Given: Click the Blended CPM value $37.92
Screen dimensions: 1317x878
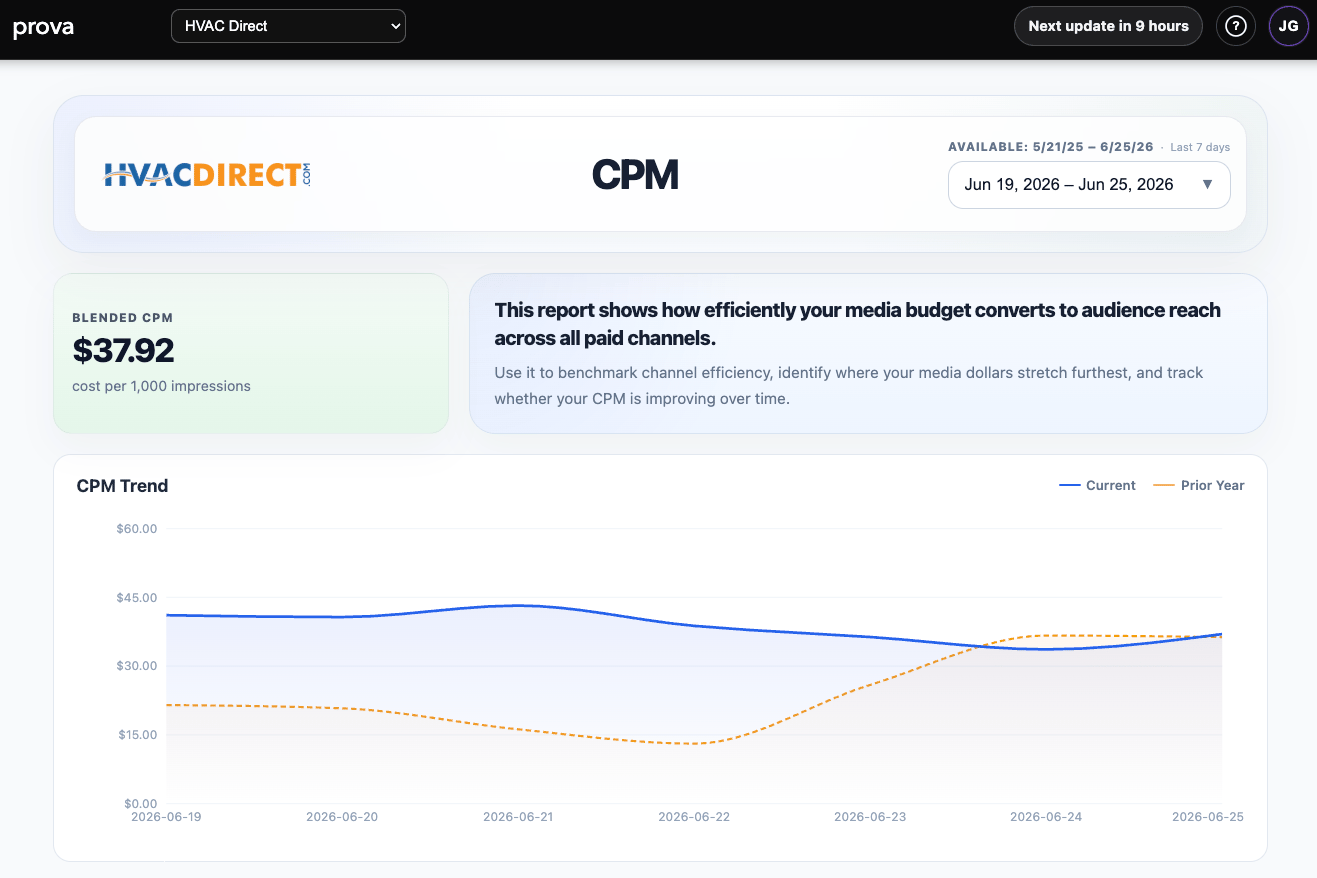Looking at the screenshot, I should [x=123, y=350].
